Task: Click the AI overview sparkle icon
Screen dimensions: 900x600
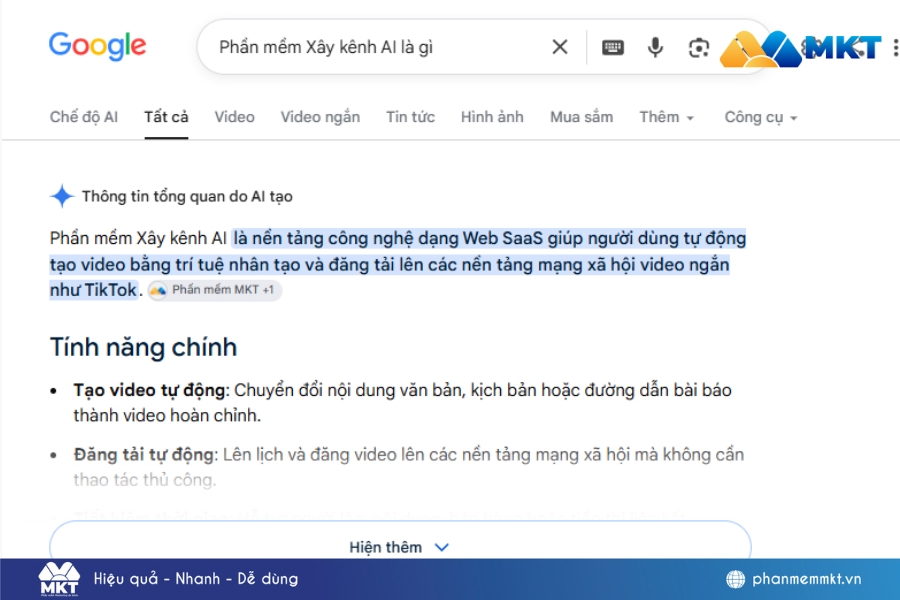Action: (62, 196)
